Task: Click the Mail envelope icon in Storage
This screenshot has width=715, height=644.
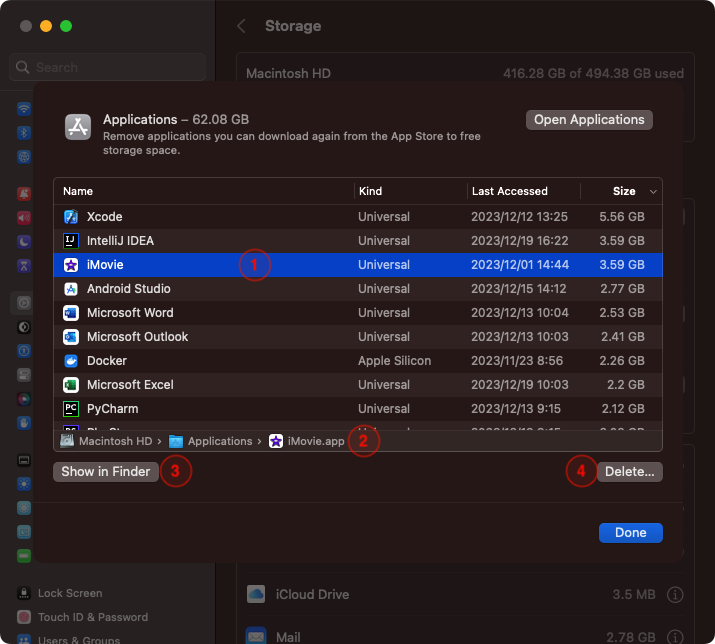Action: click(256, 636)
